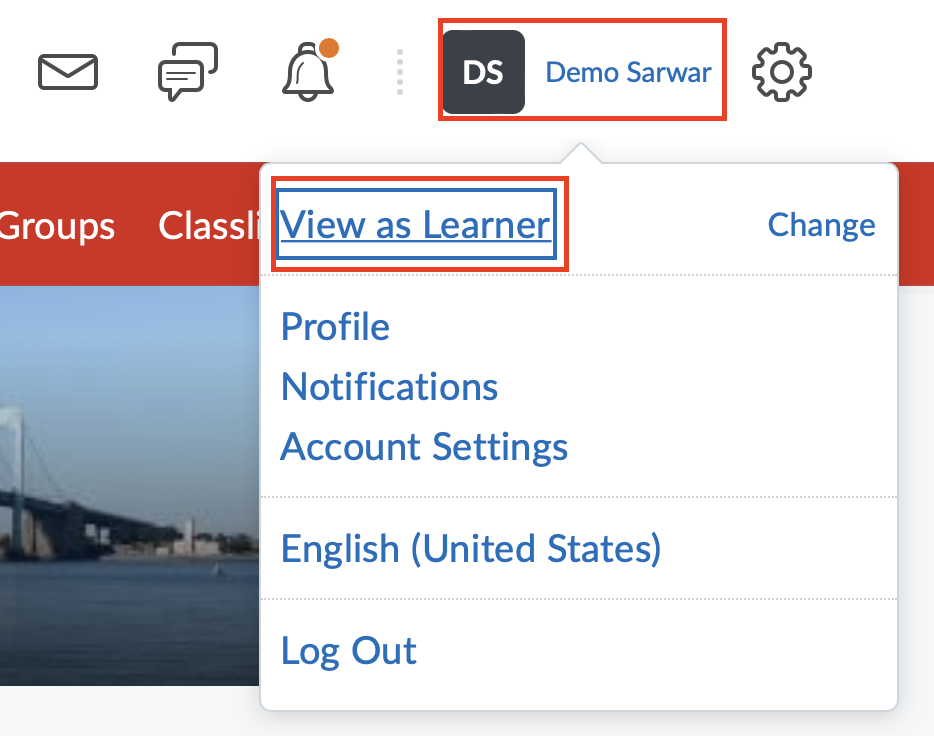Open Account Settings
The width and height of the screenshot is (934, 736).
[424, 447]
